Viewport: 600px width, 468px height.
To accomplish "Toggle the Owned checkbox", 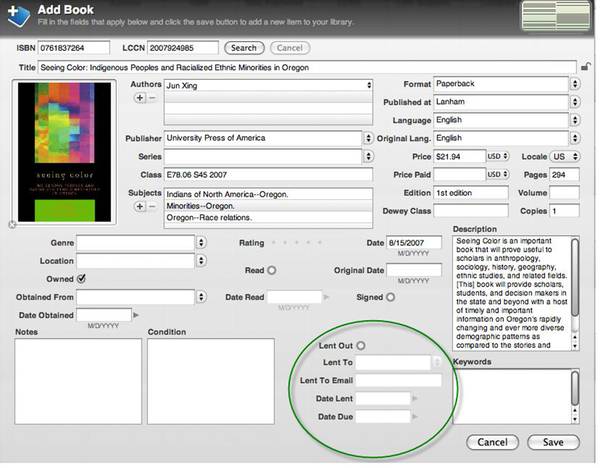I will coord(81,278).
